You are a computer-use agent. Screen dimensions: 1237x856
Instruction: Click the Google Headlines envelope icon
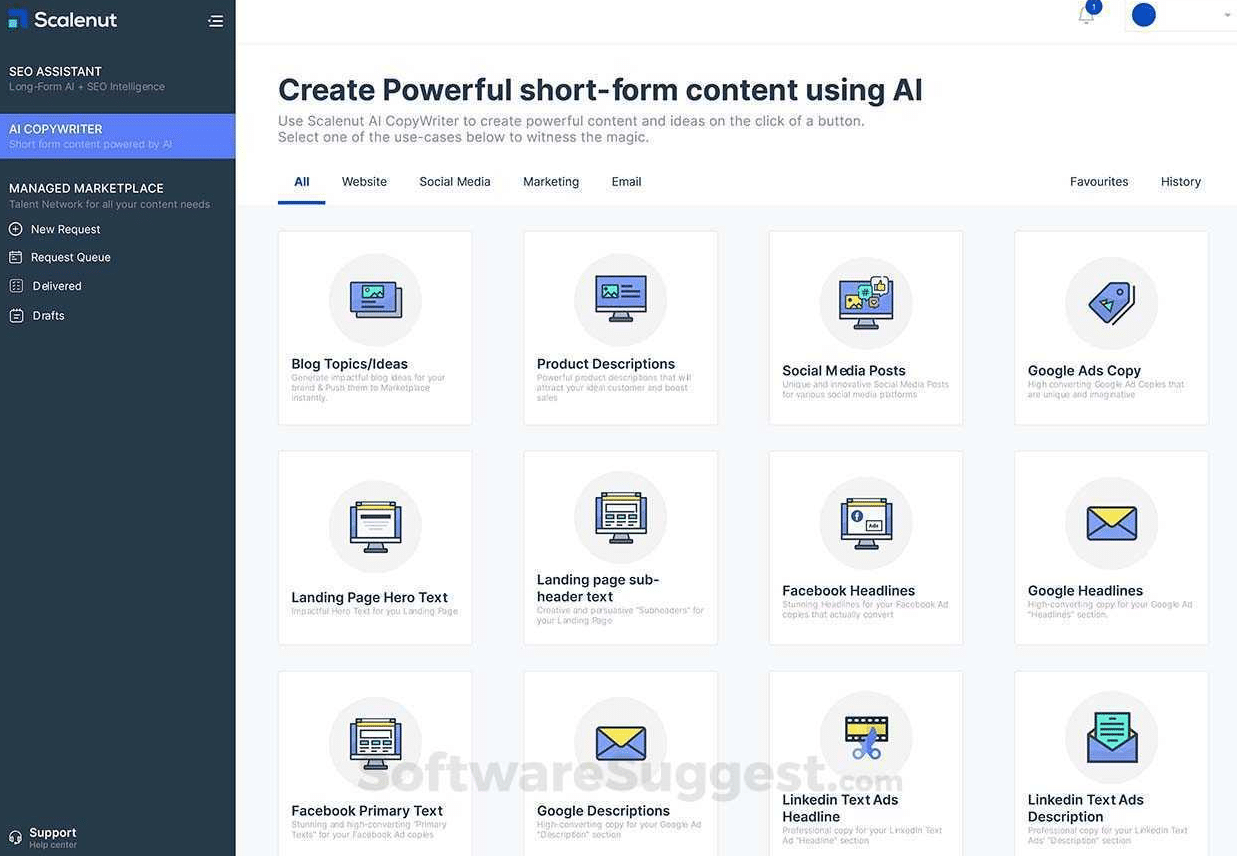(x=1111, y=523)
